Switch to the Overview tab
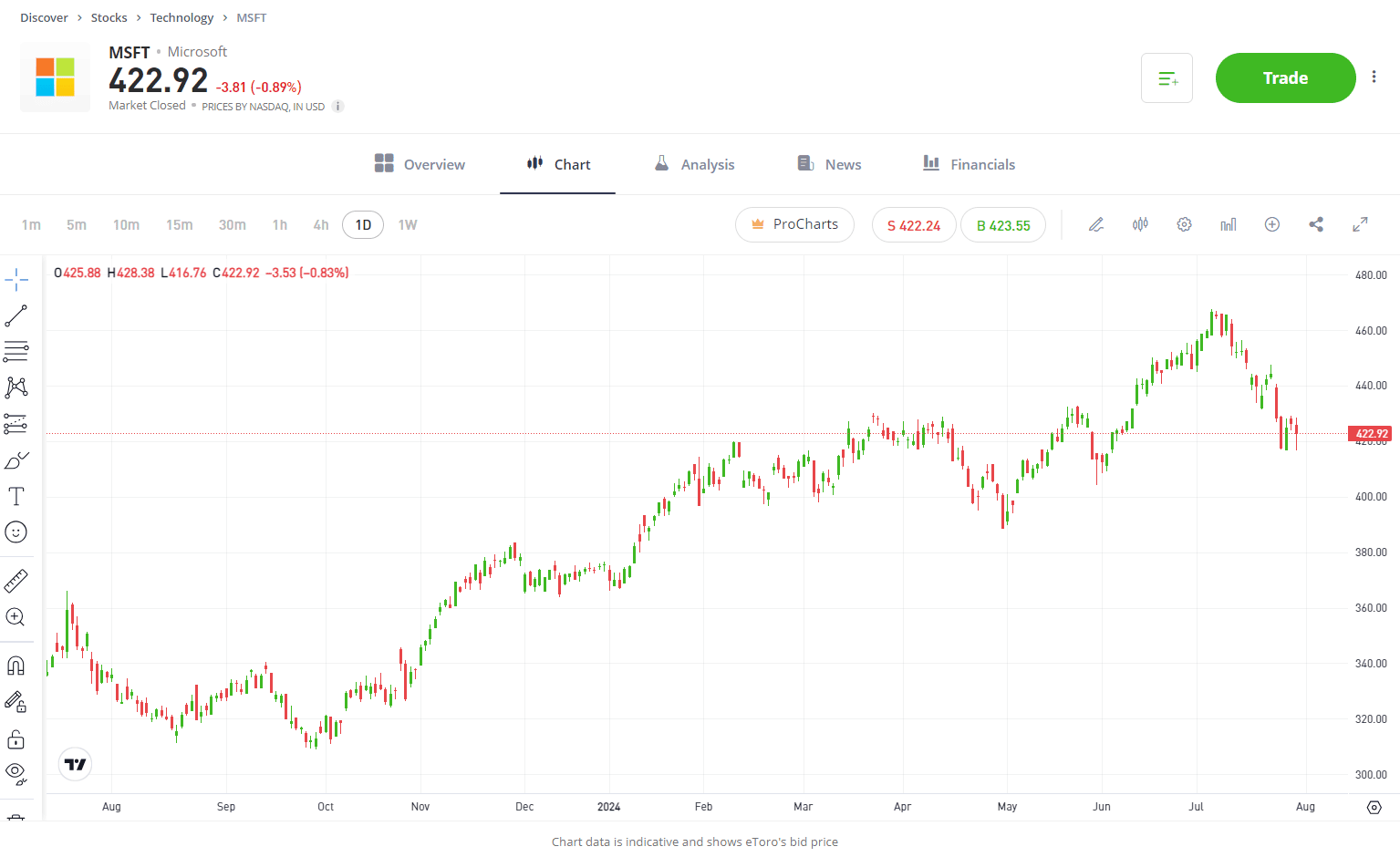 click(420, 164)
